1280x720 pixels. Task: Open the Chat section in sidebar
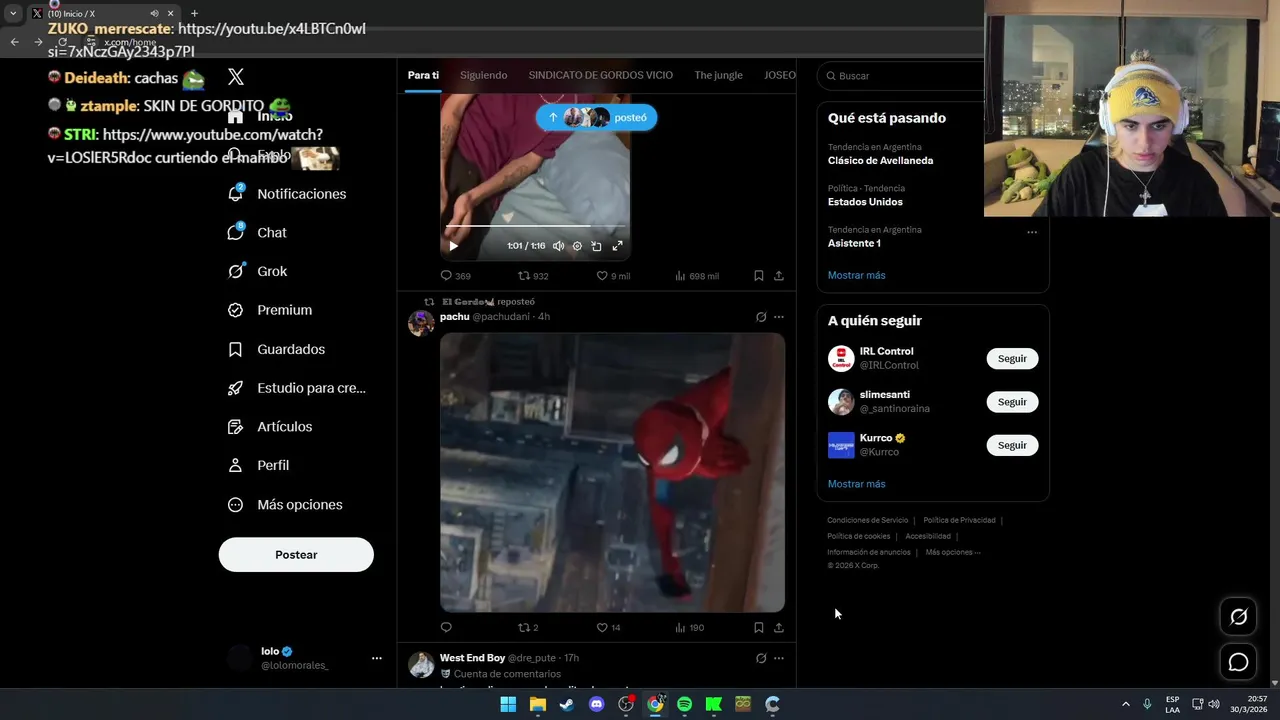click(257, 233)
